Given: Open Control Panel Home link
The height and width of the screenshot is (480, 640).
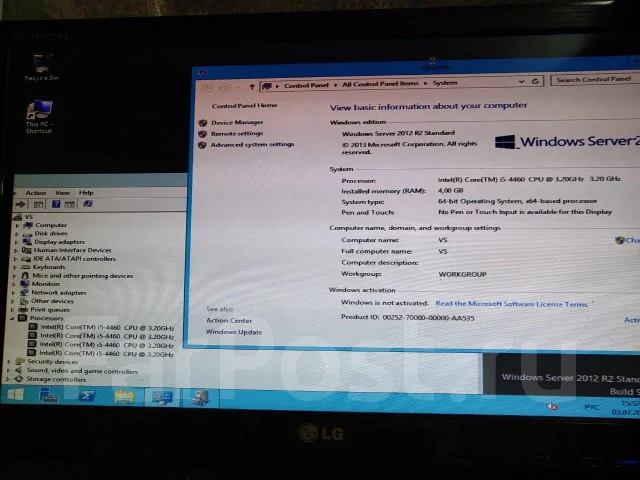Looking at the screenshot, I should tap(244, 106).
